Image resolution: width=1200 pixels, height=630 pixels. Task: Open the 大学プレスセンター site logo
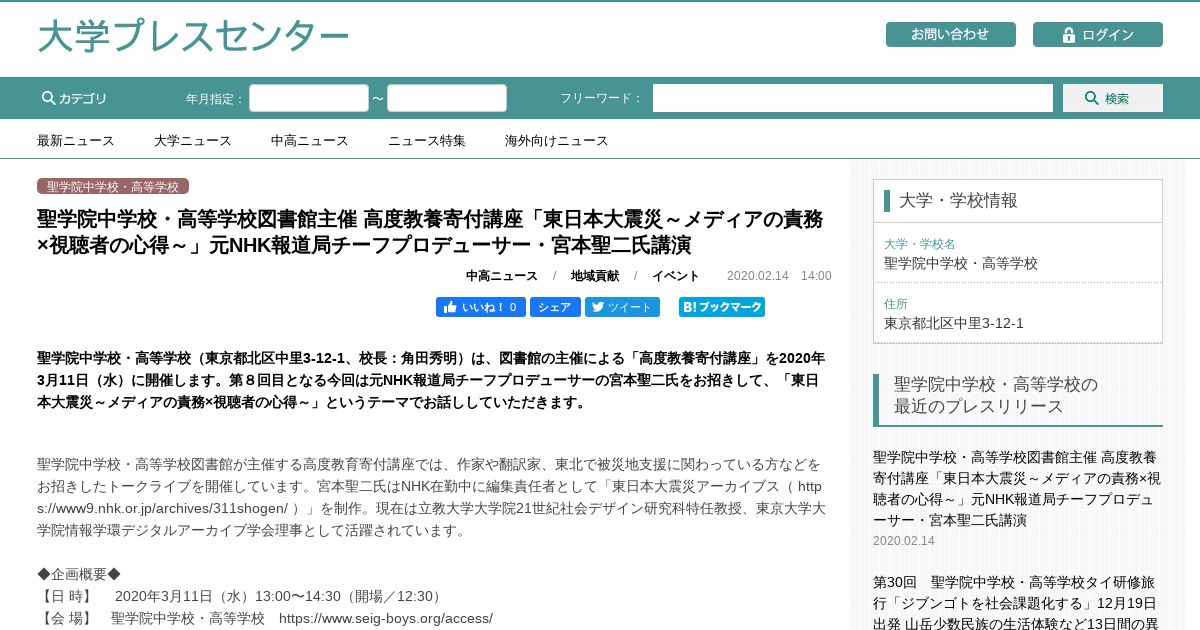193,37
